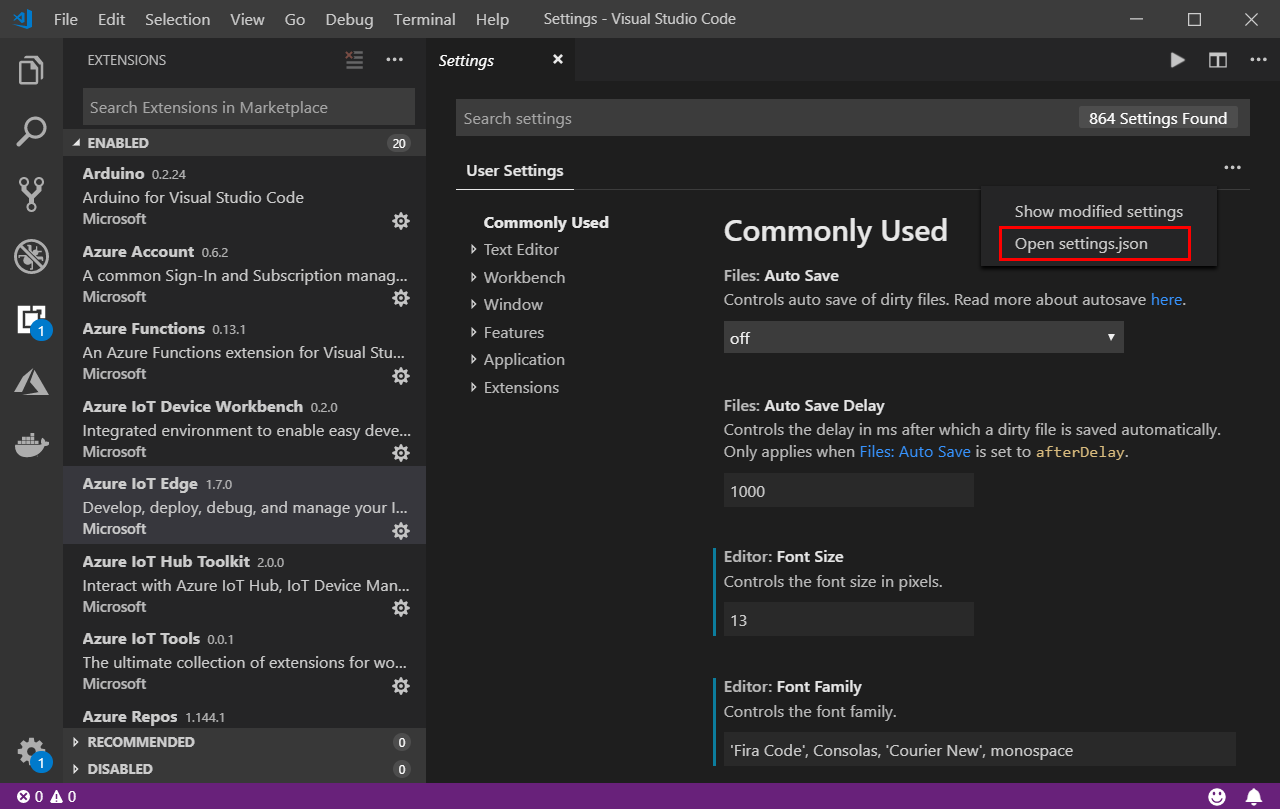Click the run play icon in editor toolbar

pyautogui.click(x=1178, y=60)
